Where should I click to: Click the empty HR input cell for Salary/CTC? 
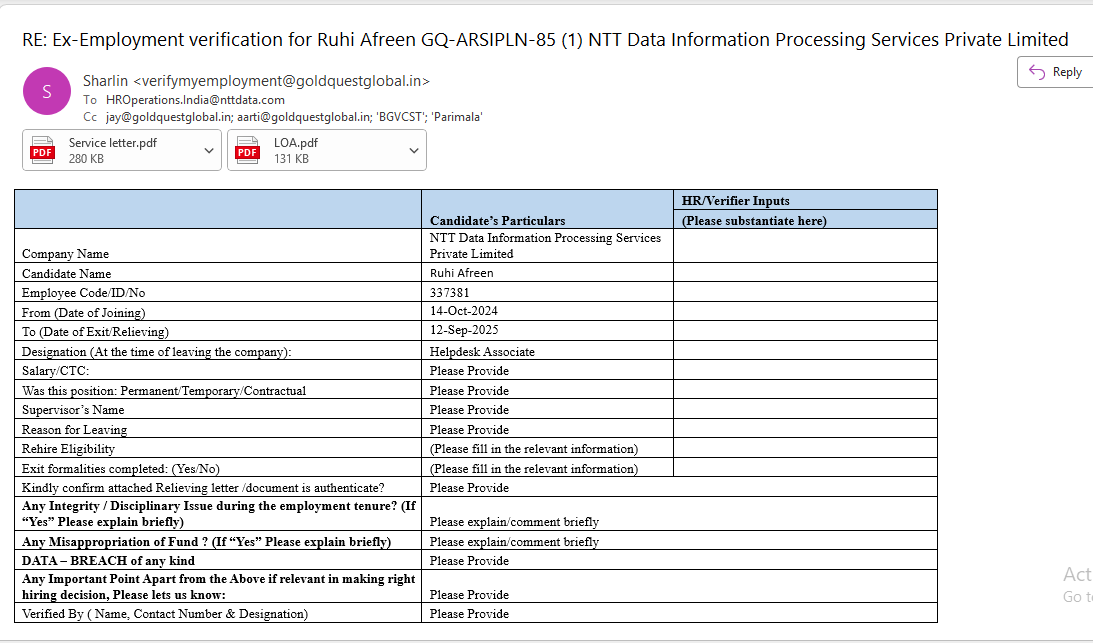tap(805, 370)
